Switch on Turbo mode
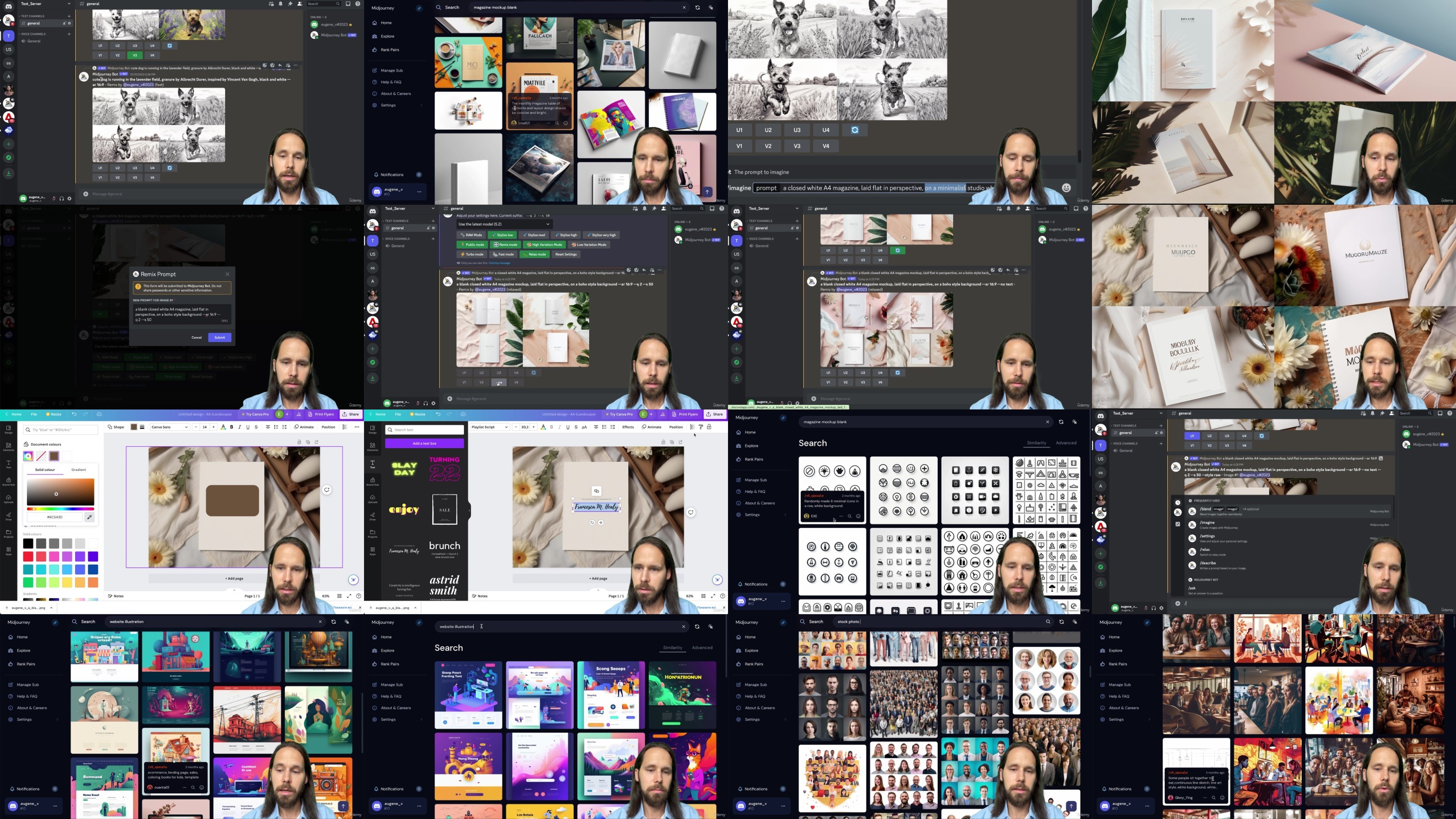1456x819 pixels. point(471,254)
